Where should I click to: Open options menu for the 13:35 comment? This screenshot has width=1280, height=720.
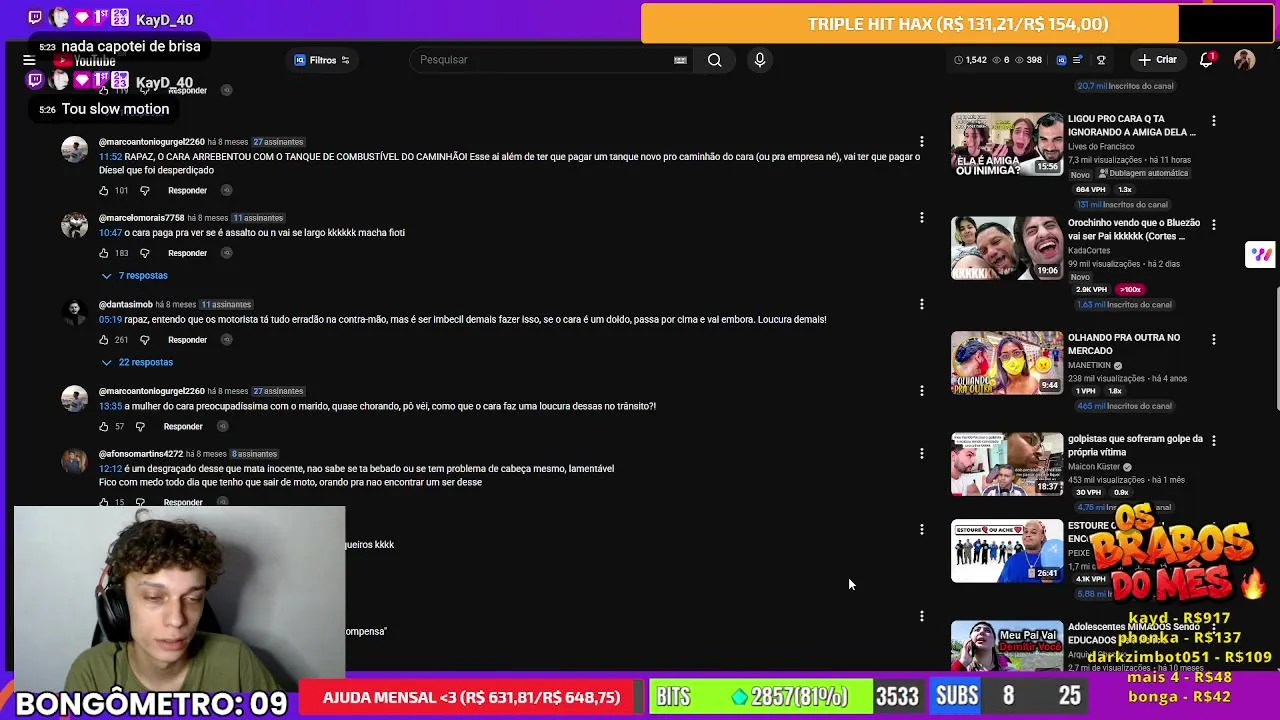coord(922,391)
